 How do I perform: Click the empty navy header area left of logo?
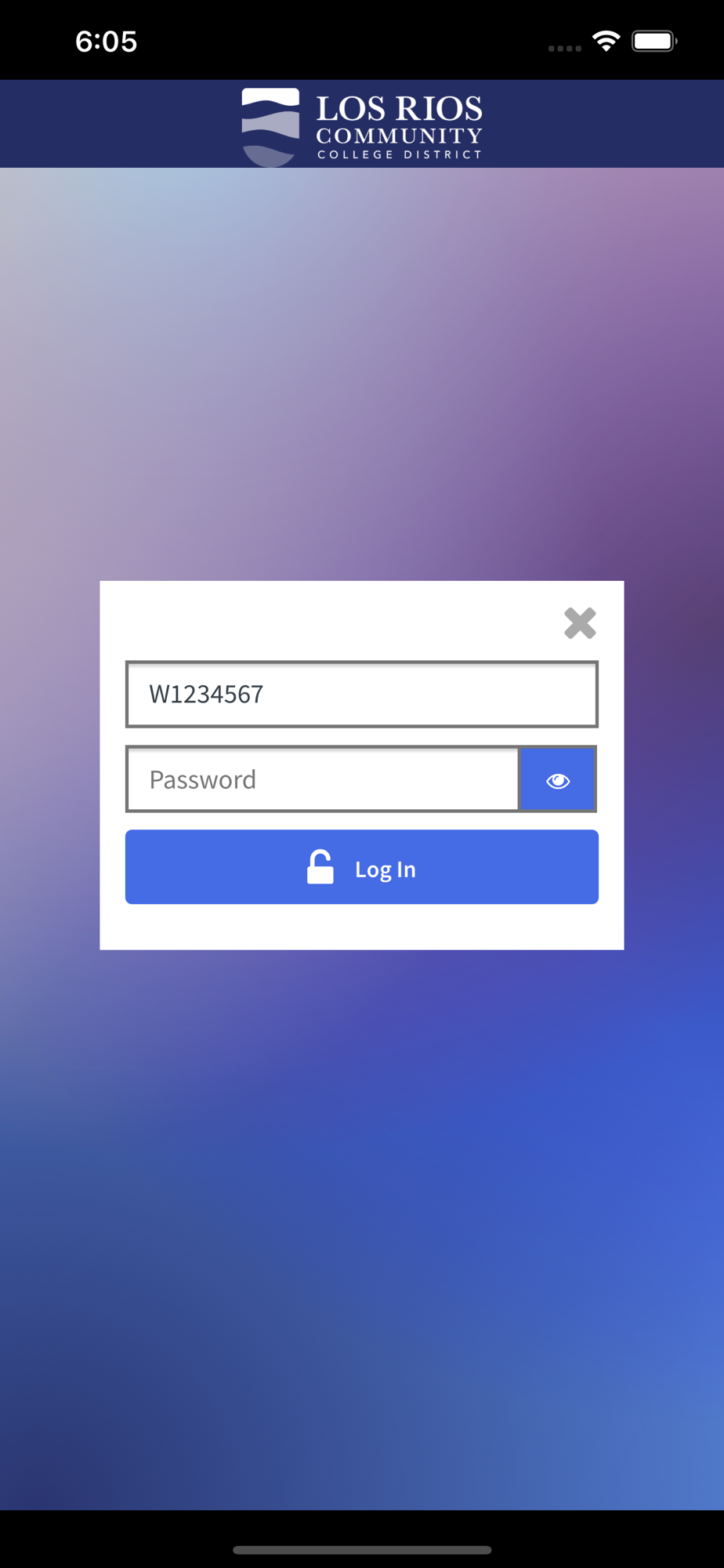click(118, 124)
